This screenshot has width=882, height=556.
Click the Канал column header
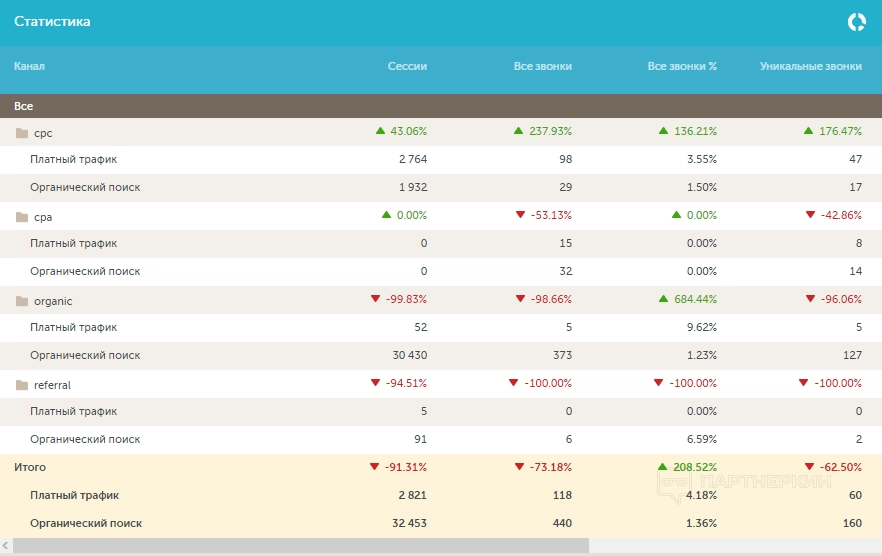[29, 67]
